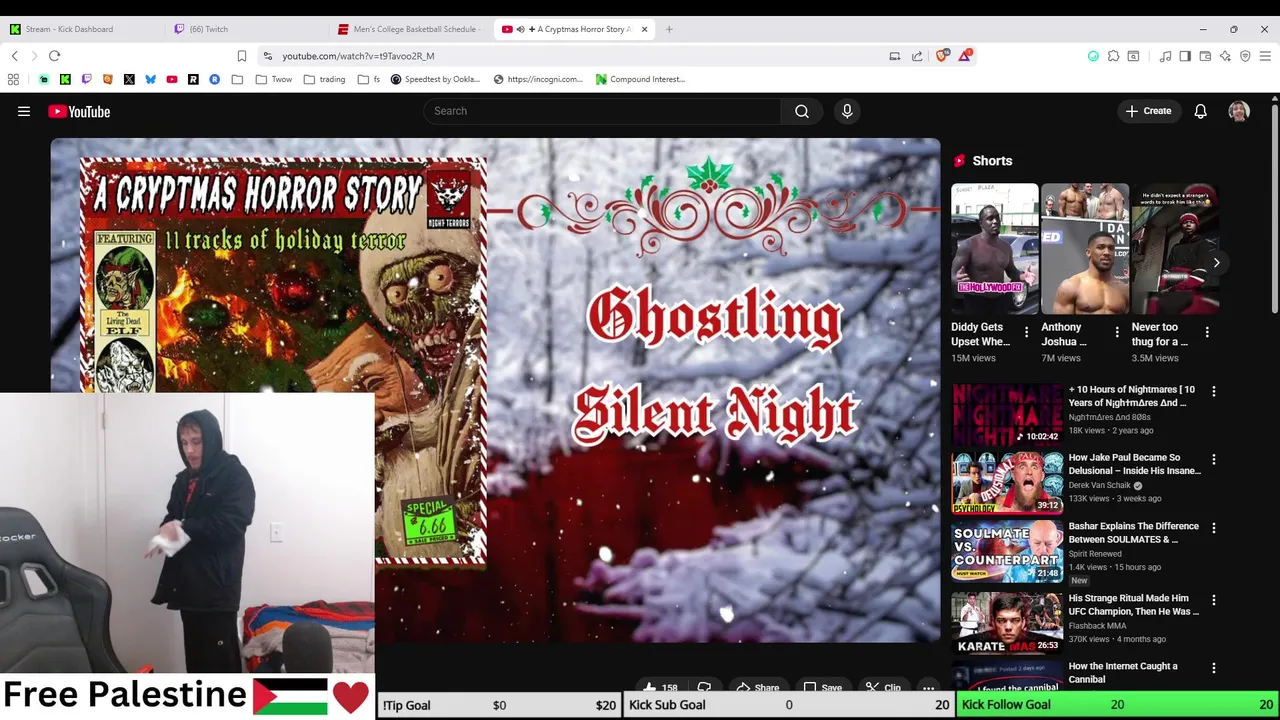Viewport: 1280px width, 720px height.
Task: Open YouTube notifications bell
Action: 1200,111
